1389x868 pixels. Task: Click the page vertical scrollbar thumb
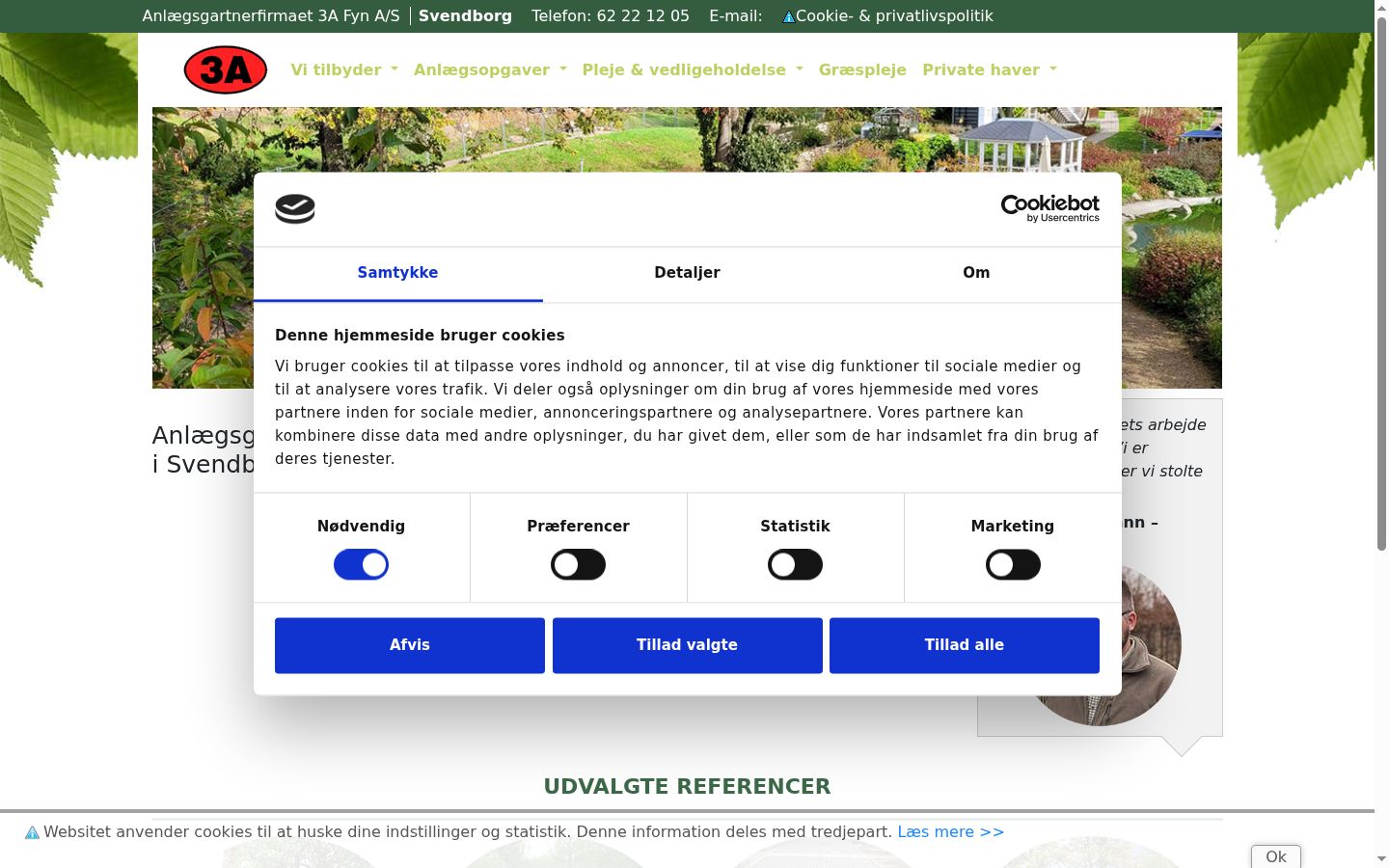[x=1381, y=285]
